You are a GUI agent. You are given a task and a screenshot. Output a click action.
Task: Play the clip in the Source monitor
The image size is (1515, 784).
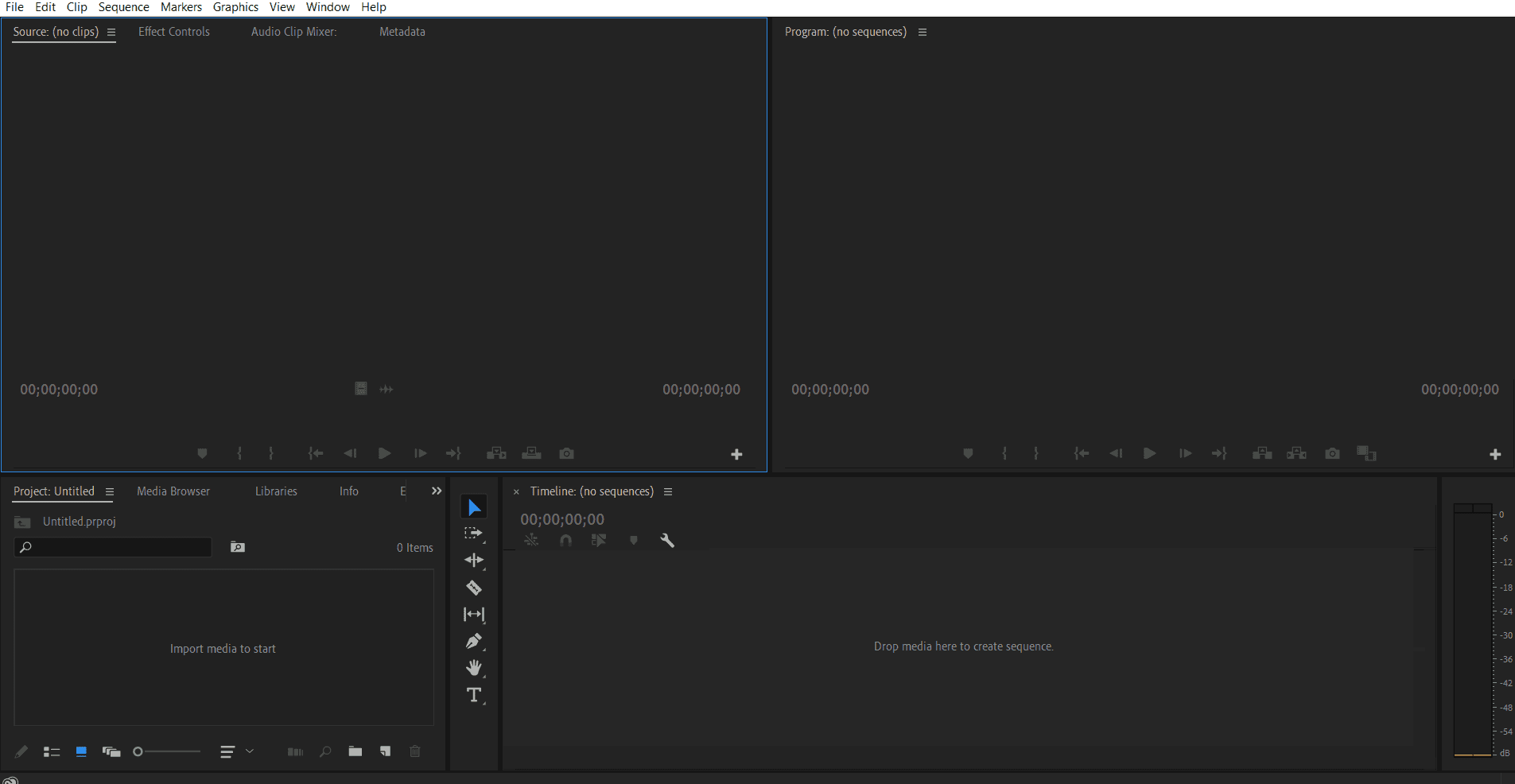pyautogui.click(x=385, y=453)
